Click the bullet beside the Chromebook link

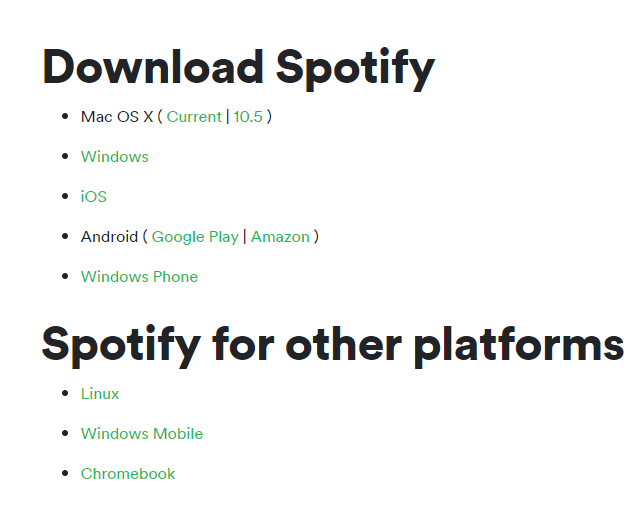(65, 473)
